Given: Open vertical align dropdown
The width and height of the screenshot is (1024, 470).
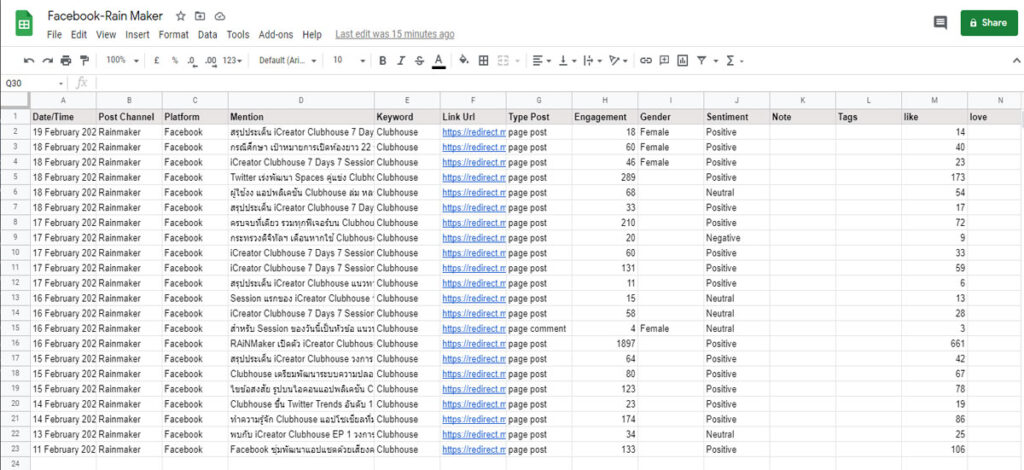Looking at the screenshot, I should click(566, 61).
